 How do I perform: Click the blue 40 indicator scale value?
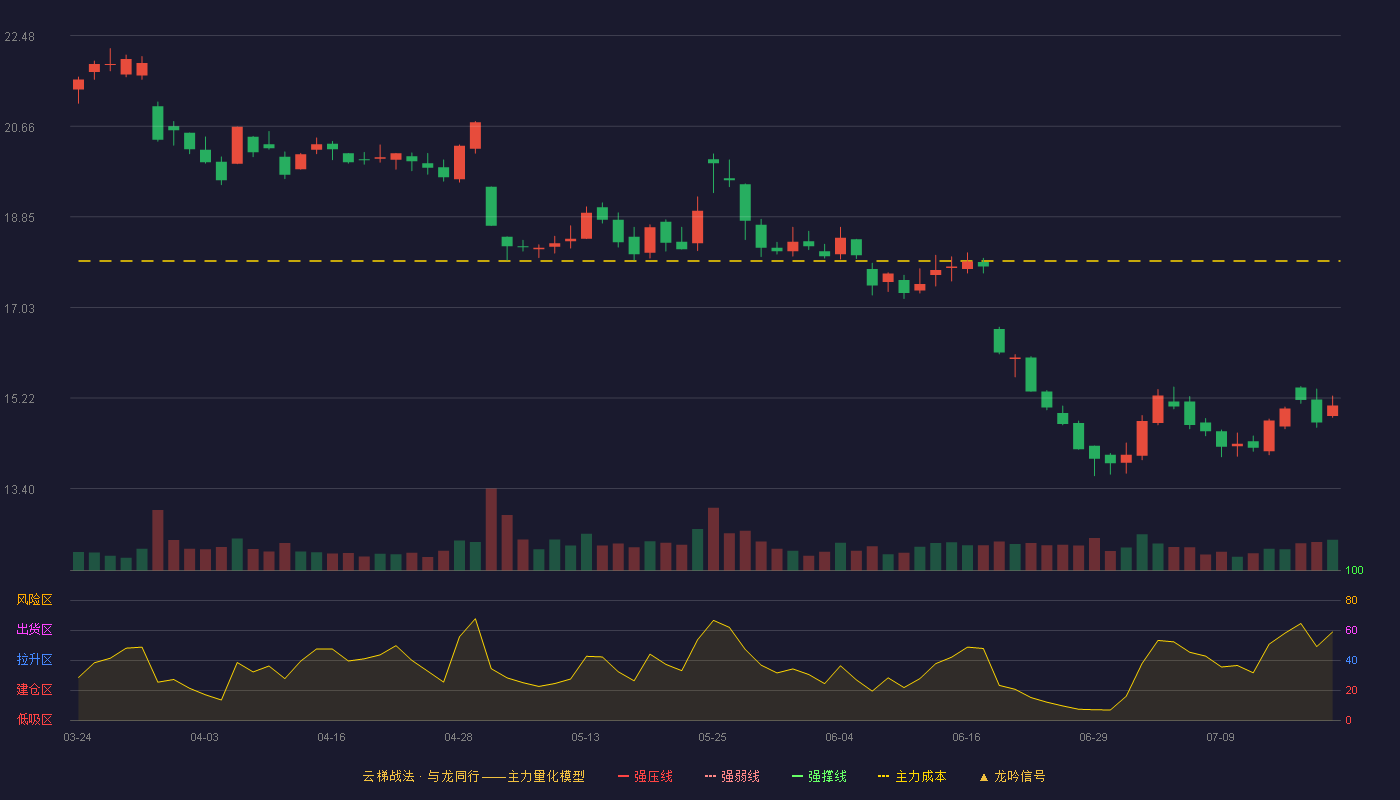1351,661
